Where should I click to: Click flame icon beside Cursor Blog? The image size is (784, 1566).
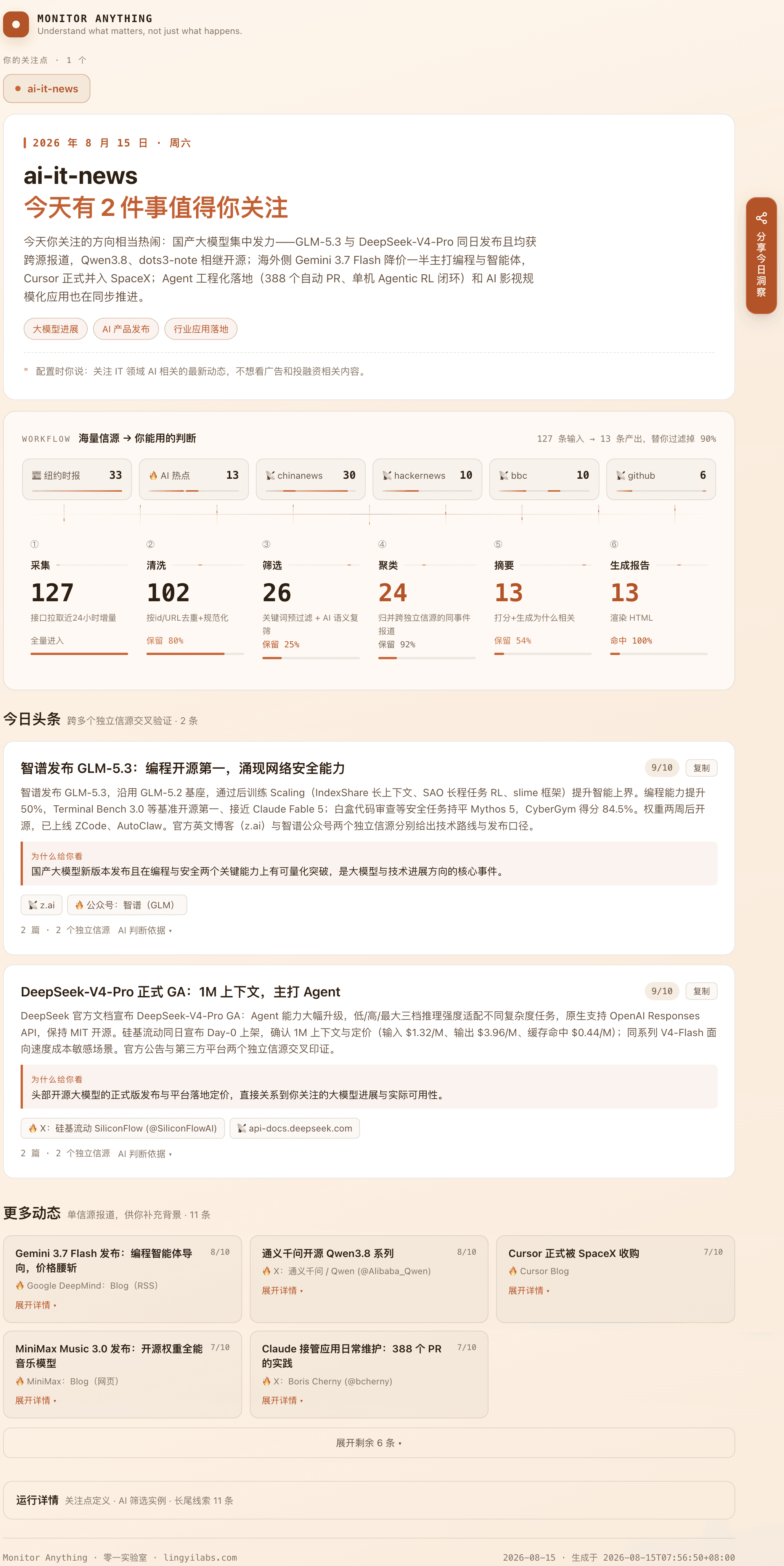pos(513,1271)
